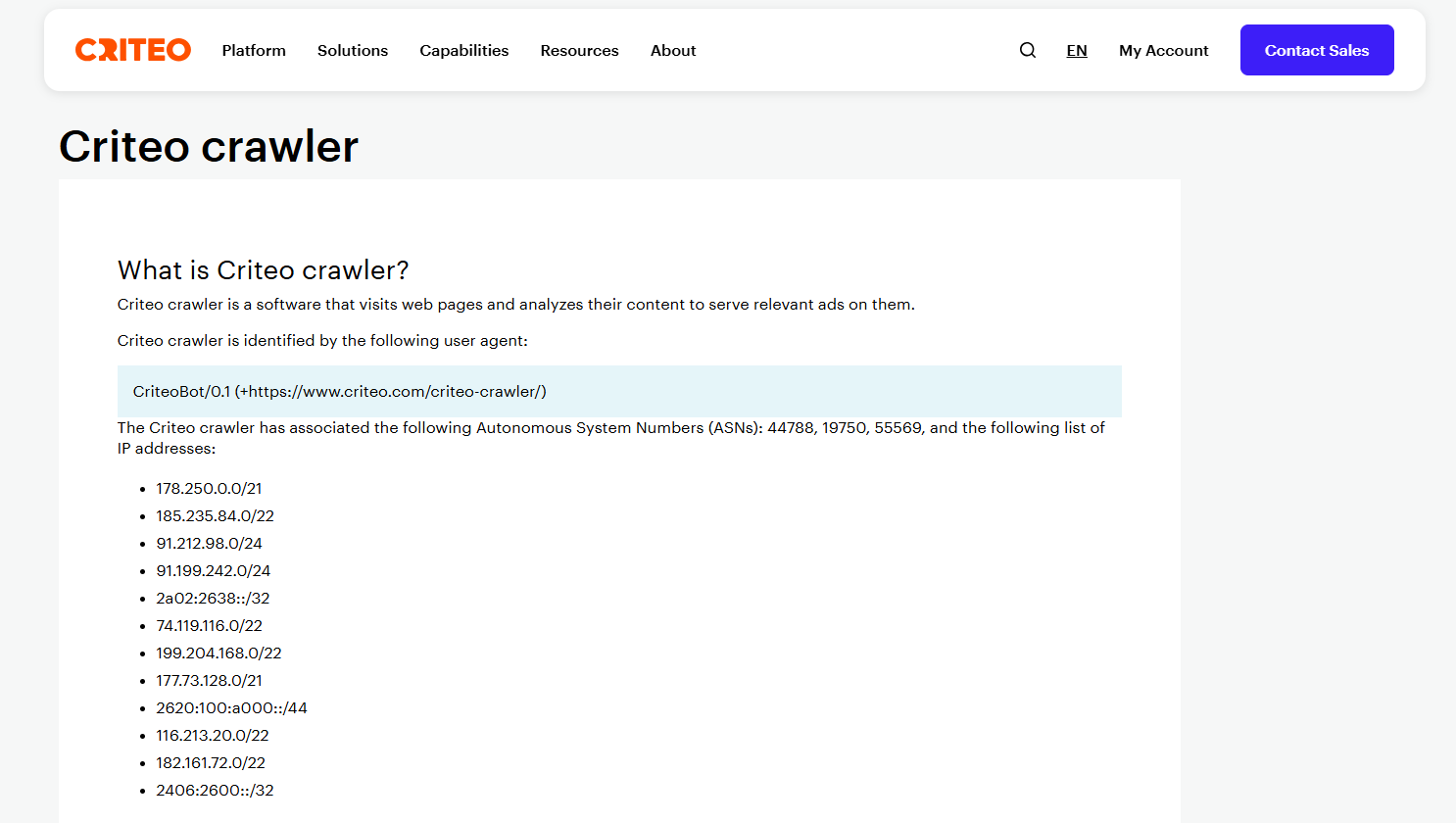Viewport: 1456px width, 823px height.
Task: Select the 199.204.168.0/22 list entry
Action: [x=218, y=653]
